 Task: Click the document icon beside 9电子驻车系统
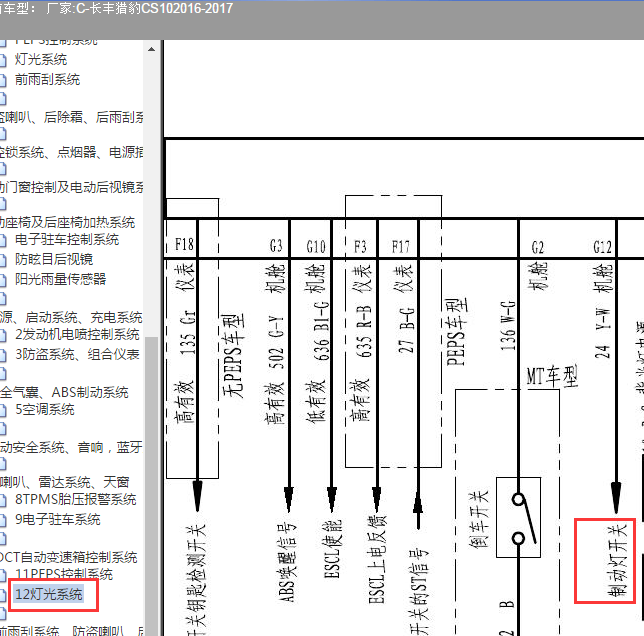(x=2, y=520)
